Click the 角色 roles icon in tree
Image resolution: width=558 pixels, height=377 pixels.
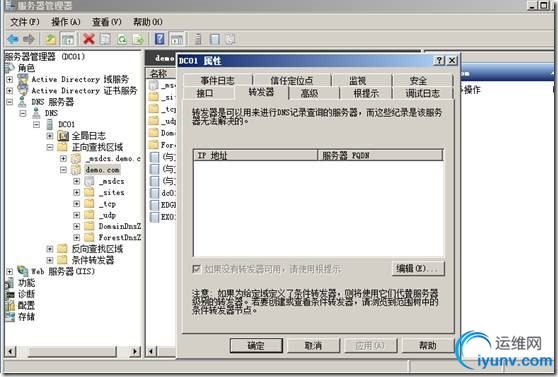[x=10, y=67]
